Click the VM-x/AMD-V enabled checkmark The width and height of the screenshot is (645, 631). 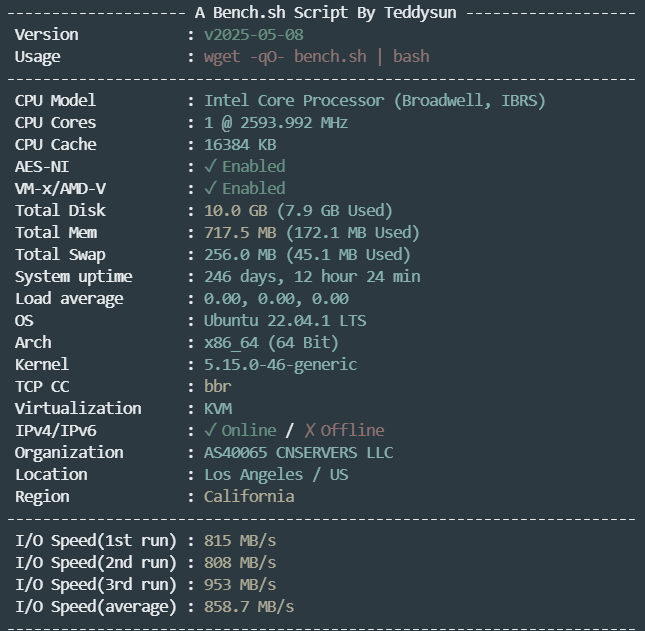tap(210, 188)
